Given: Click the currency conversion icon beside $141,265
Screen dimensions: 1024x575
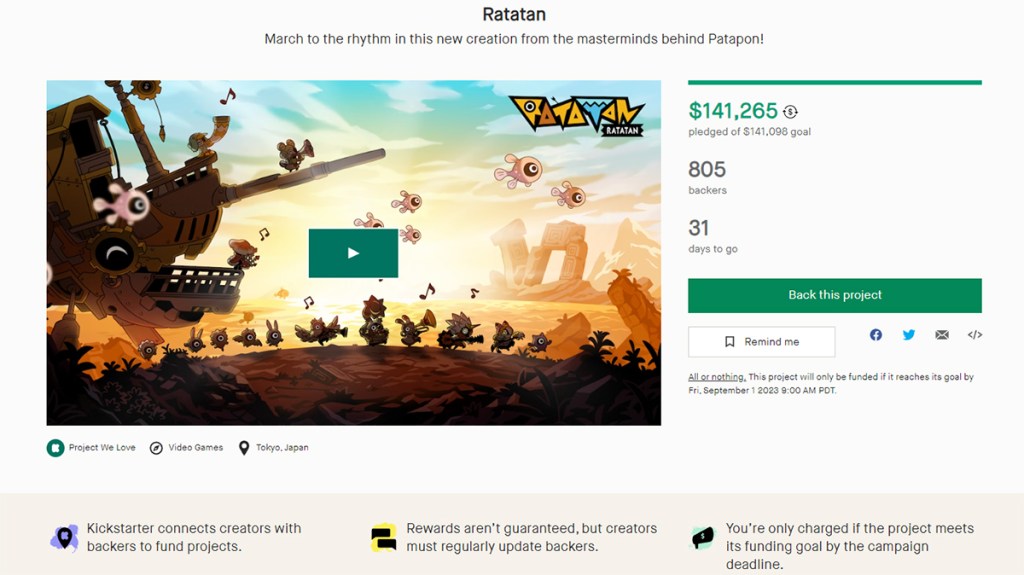Looking at the screenshot, I should [791, 112].
